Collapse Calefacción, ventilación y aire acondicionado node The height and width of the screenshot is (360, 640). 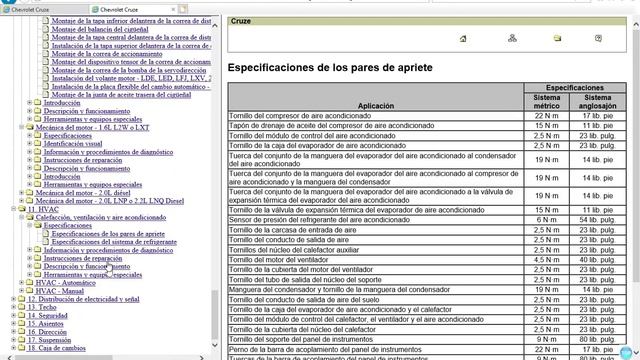[x=21, y=217]
